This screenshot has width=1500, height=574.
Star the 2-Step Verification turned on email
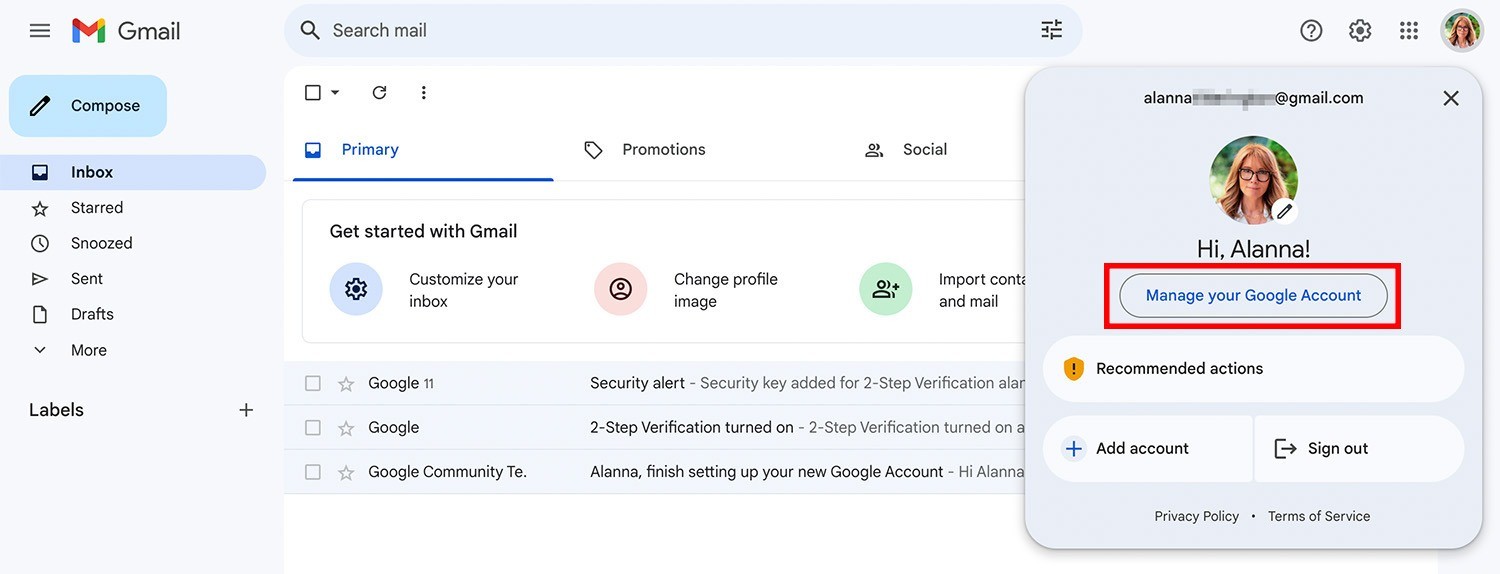click(x=346, y=428)
